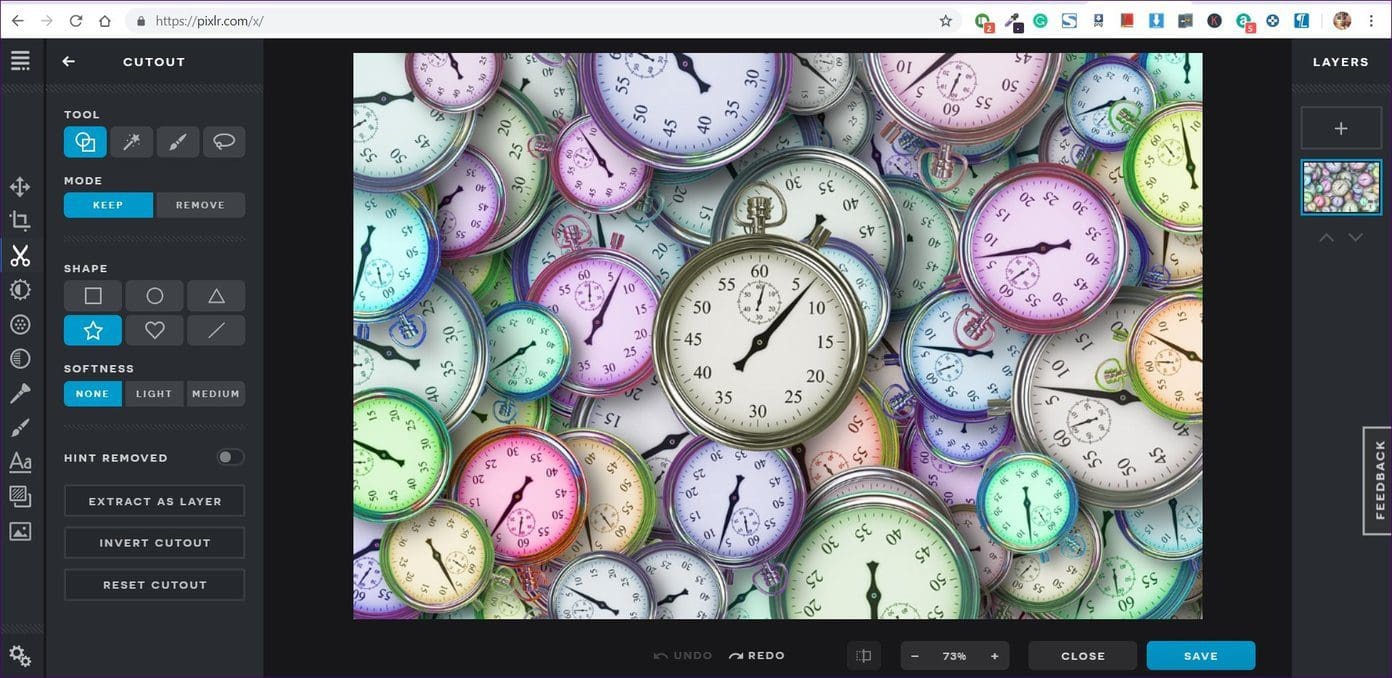
Task: Zoom in with the plus button
Action: [994, 656]
